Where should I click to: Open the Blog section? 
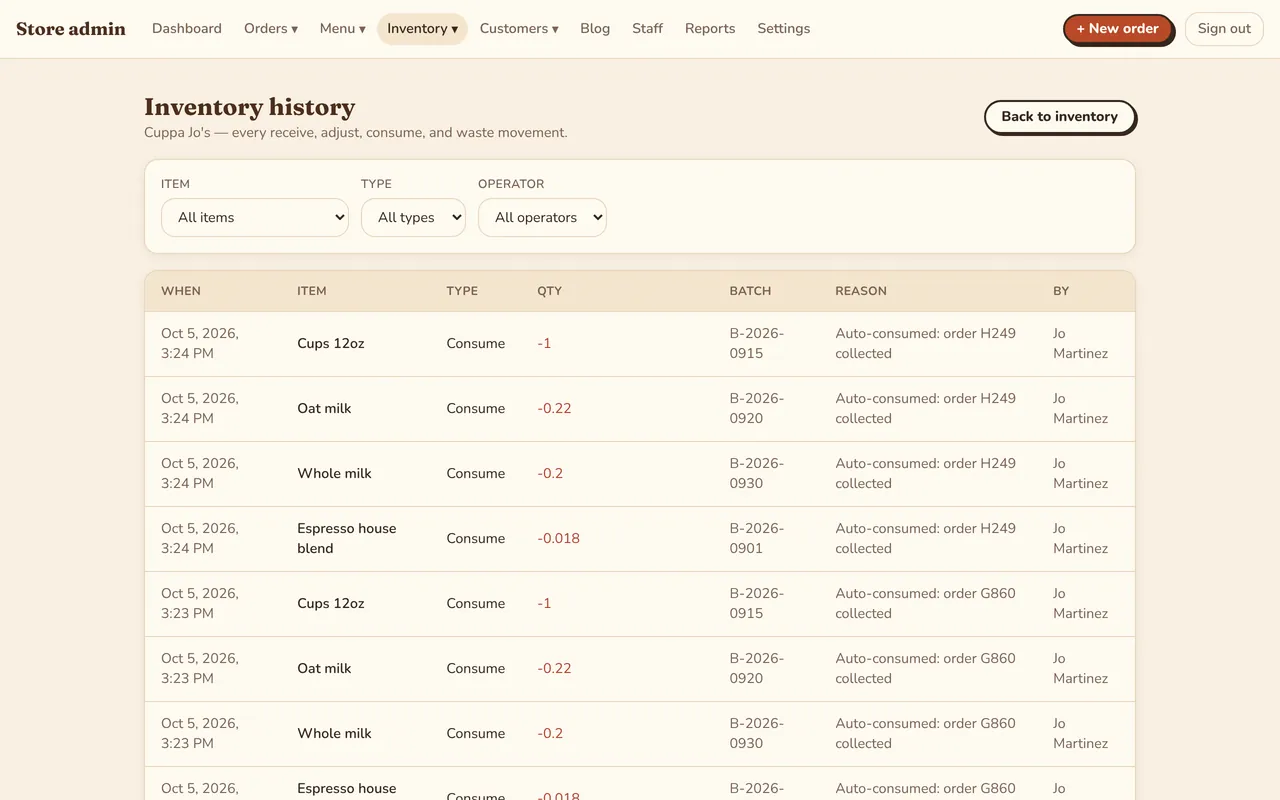pos(595,29)
